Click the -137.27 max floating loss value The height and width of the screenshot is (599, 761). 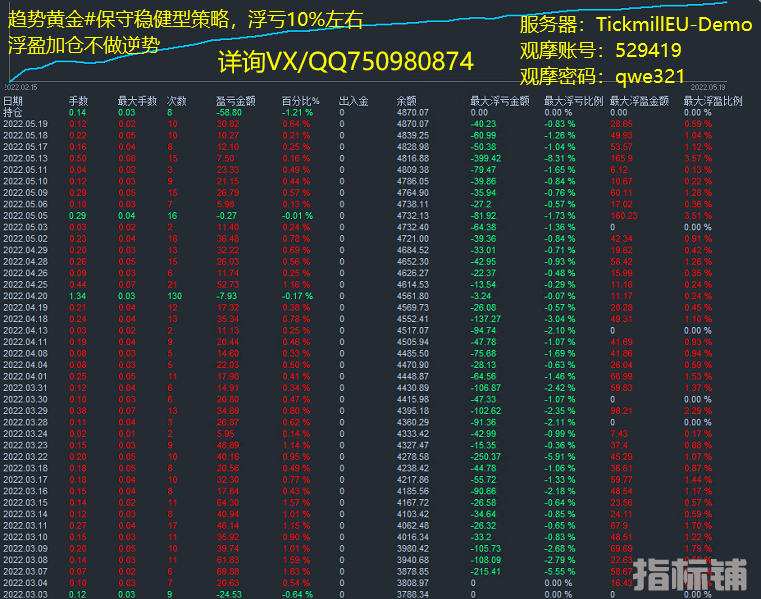click(486, 319)
